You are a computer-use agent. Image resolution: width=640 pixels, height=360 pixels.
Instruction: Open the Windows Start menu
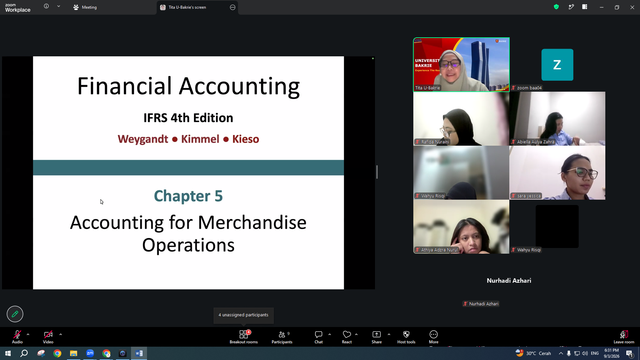[x=8, y=353]
